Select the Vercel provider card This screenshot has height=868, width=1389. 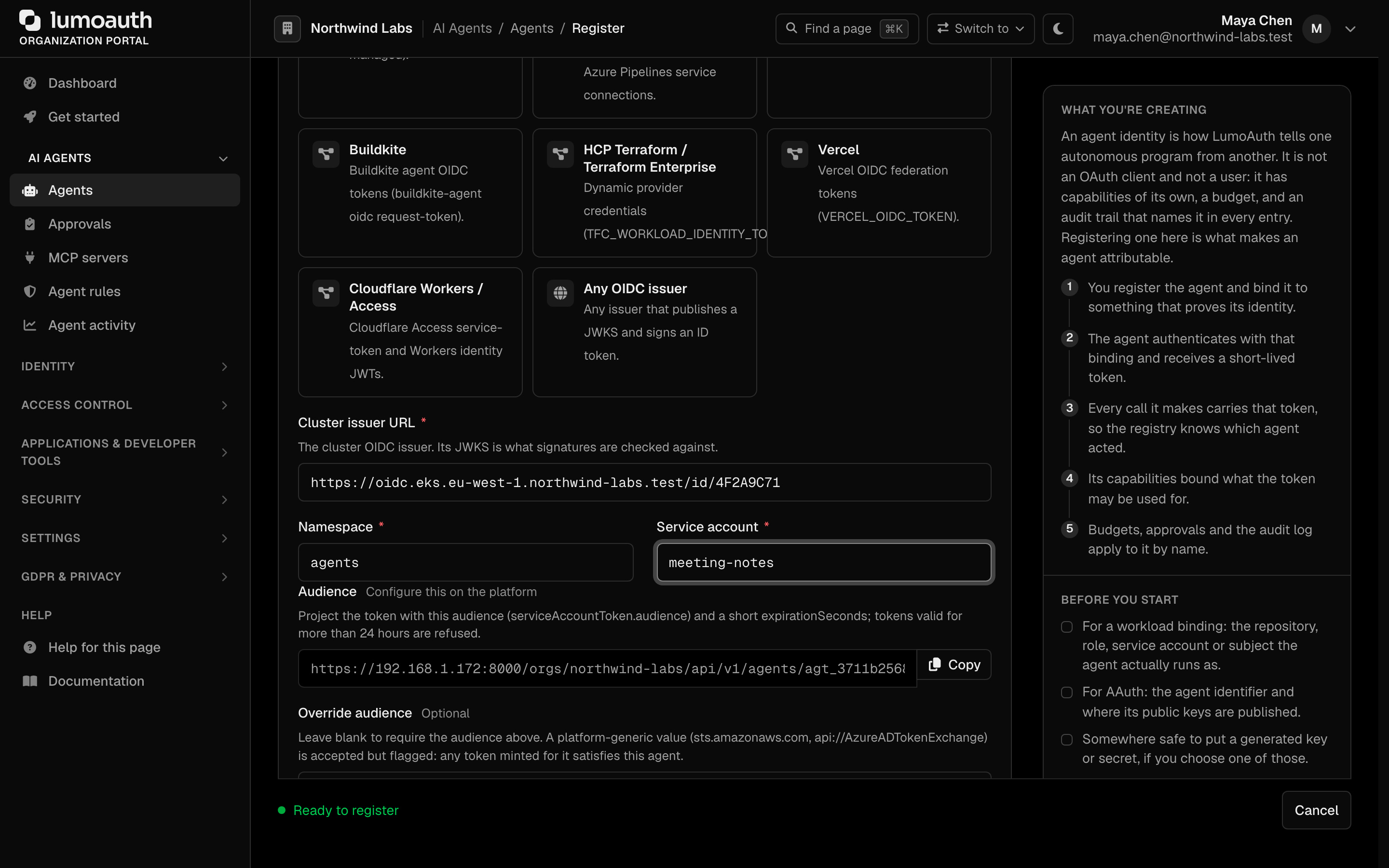[x=879, y=193]
